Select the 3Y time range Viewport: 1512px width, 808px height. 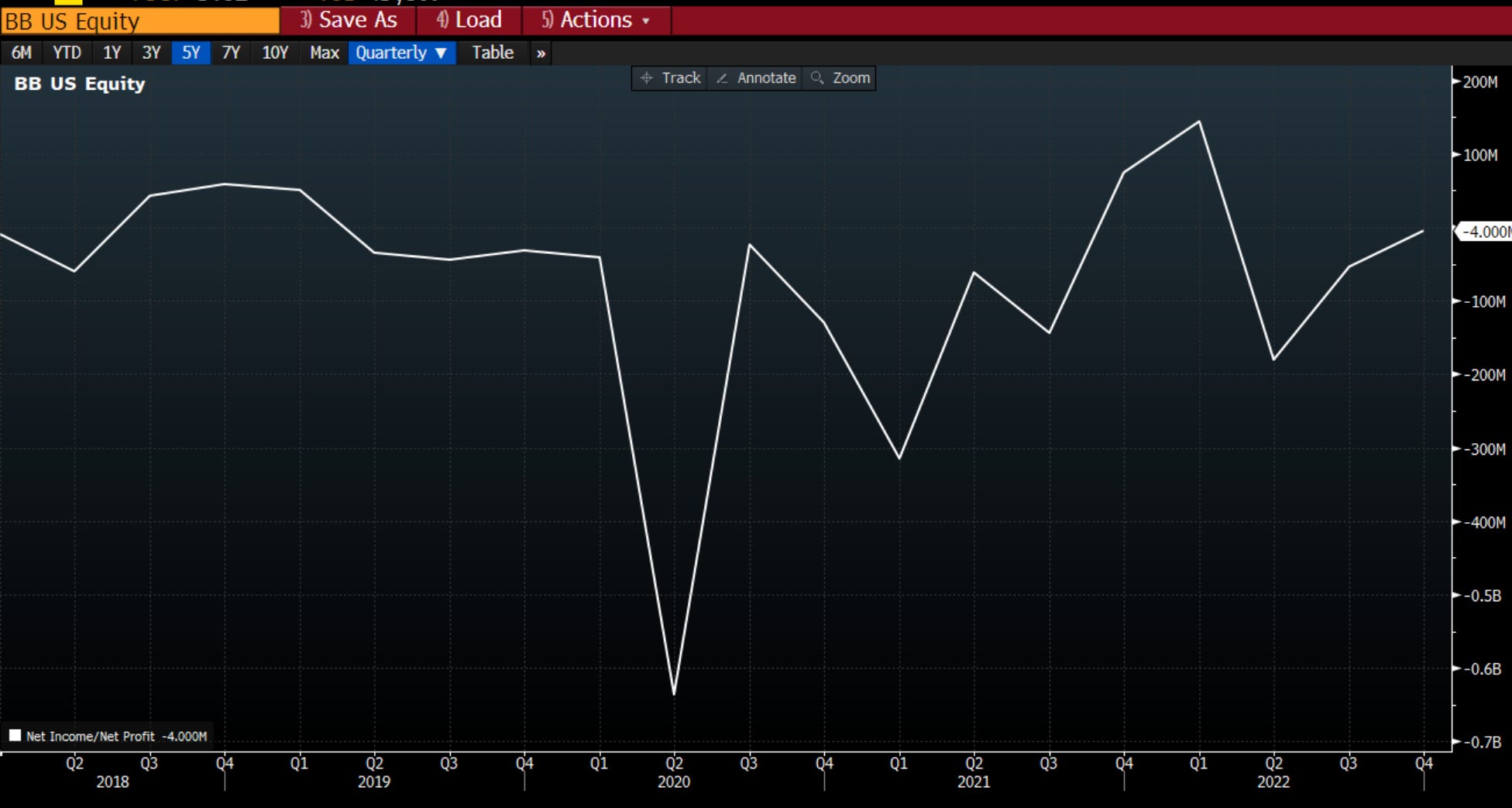point(151,53)
